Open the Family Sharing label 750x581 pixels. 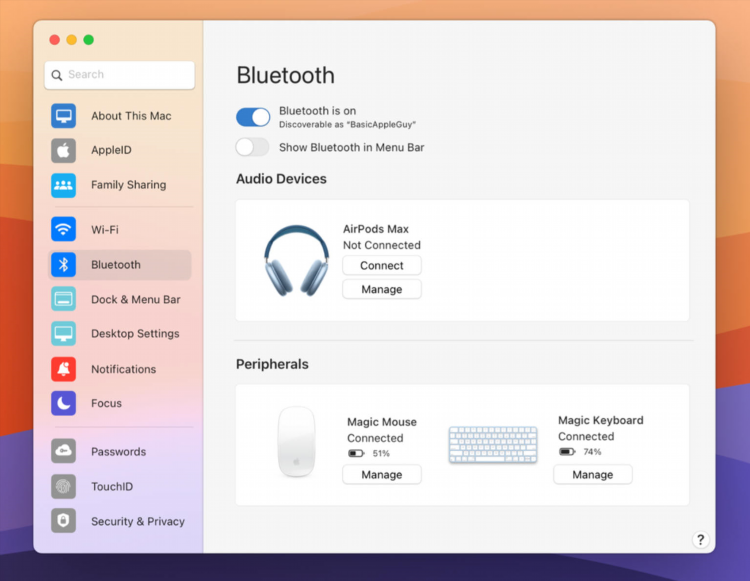tap(129, 185)
